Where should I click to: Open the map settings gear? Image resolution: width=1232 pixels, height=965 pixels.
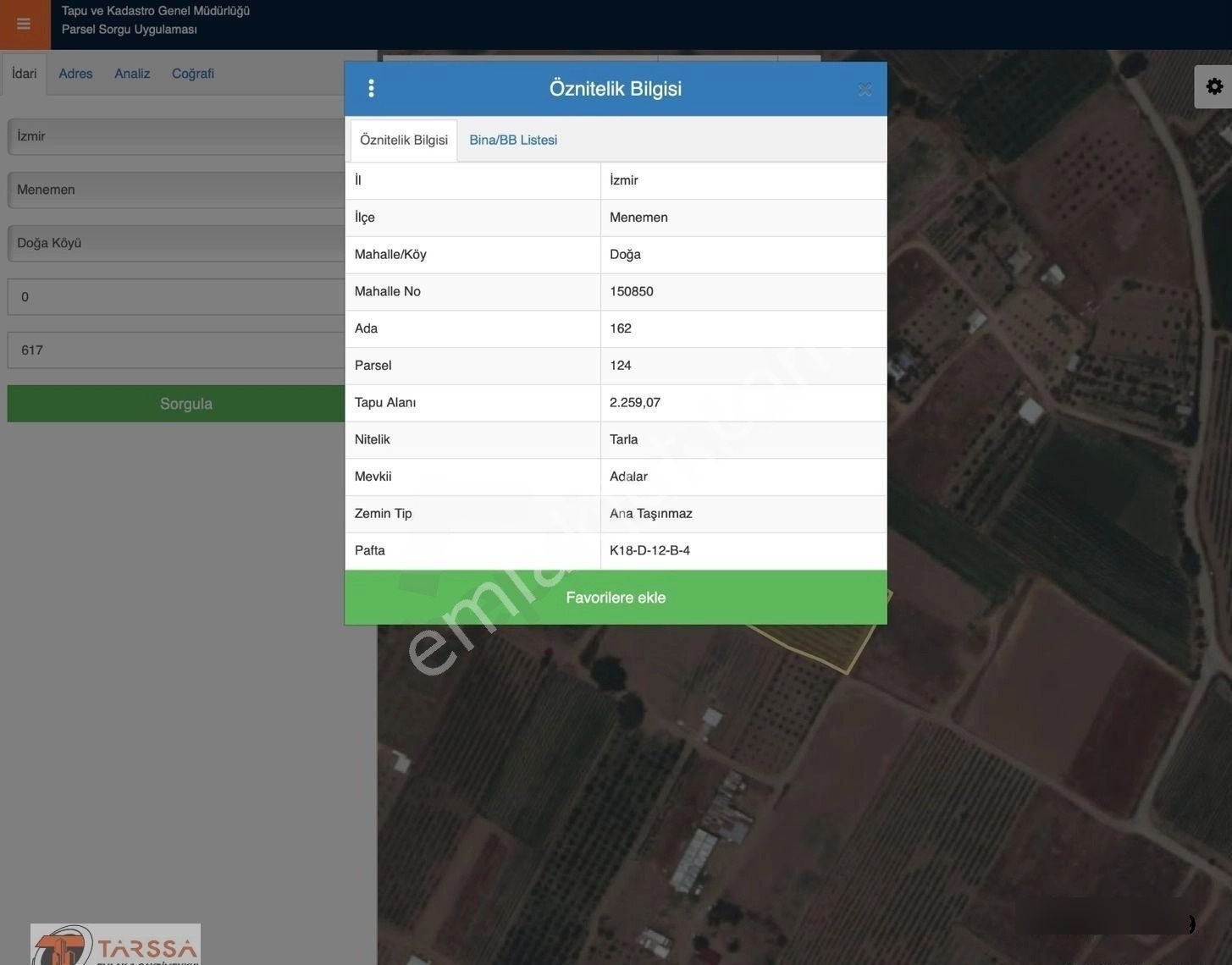pos(1213,86)
